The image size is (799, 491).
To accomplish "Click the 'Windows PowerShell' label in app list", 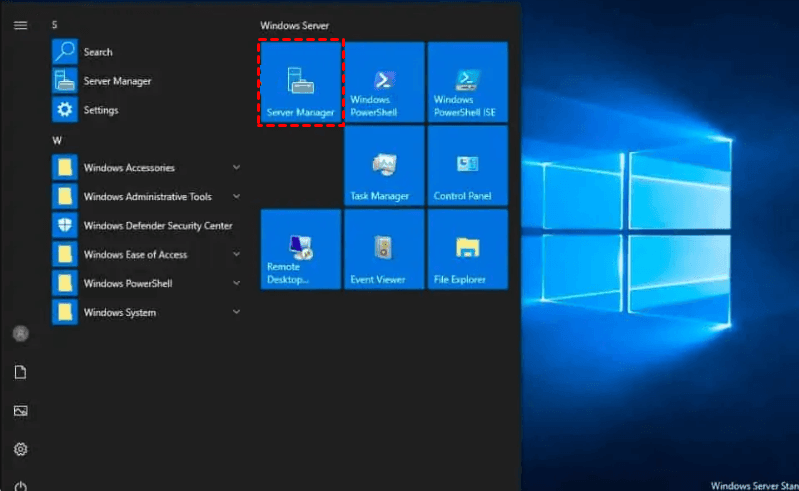I will click(128, 284).
